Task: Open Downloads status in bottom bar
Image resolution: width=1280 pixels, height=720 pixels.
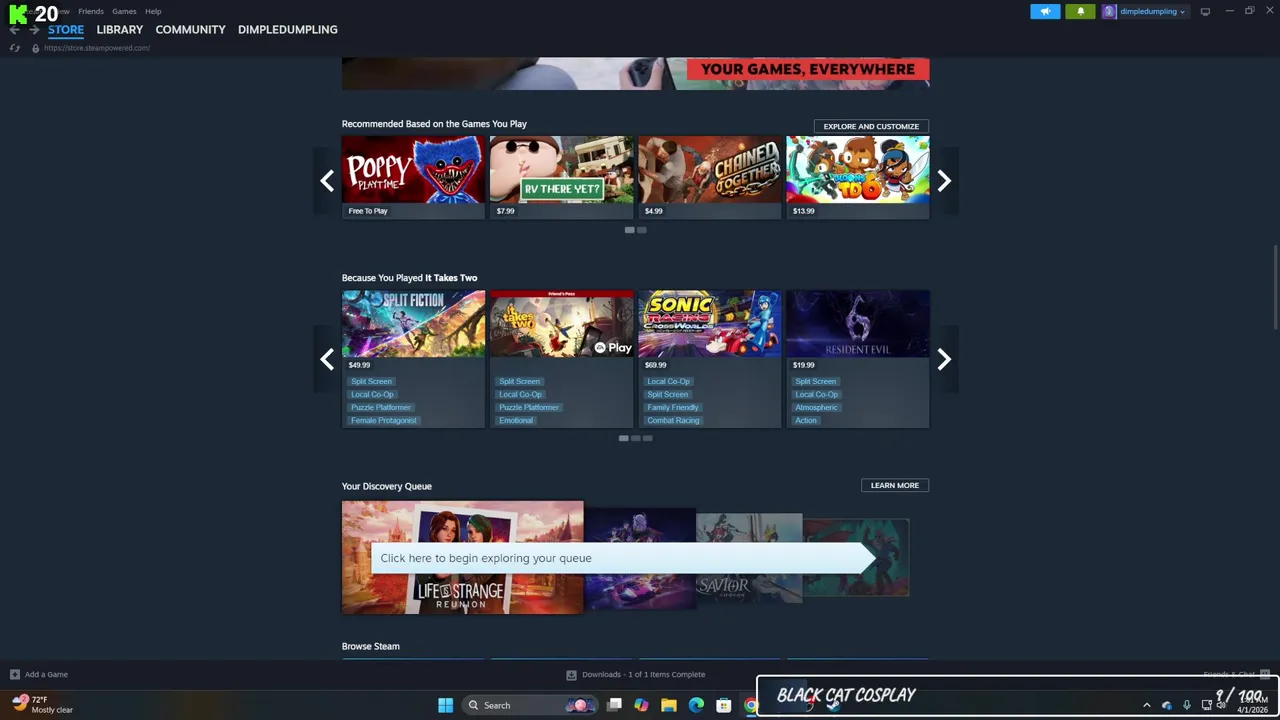Action: click(636, 675)
